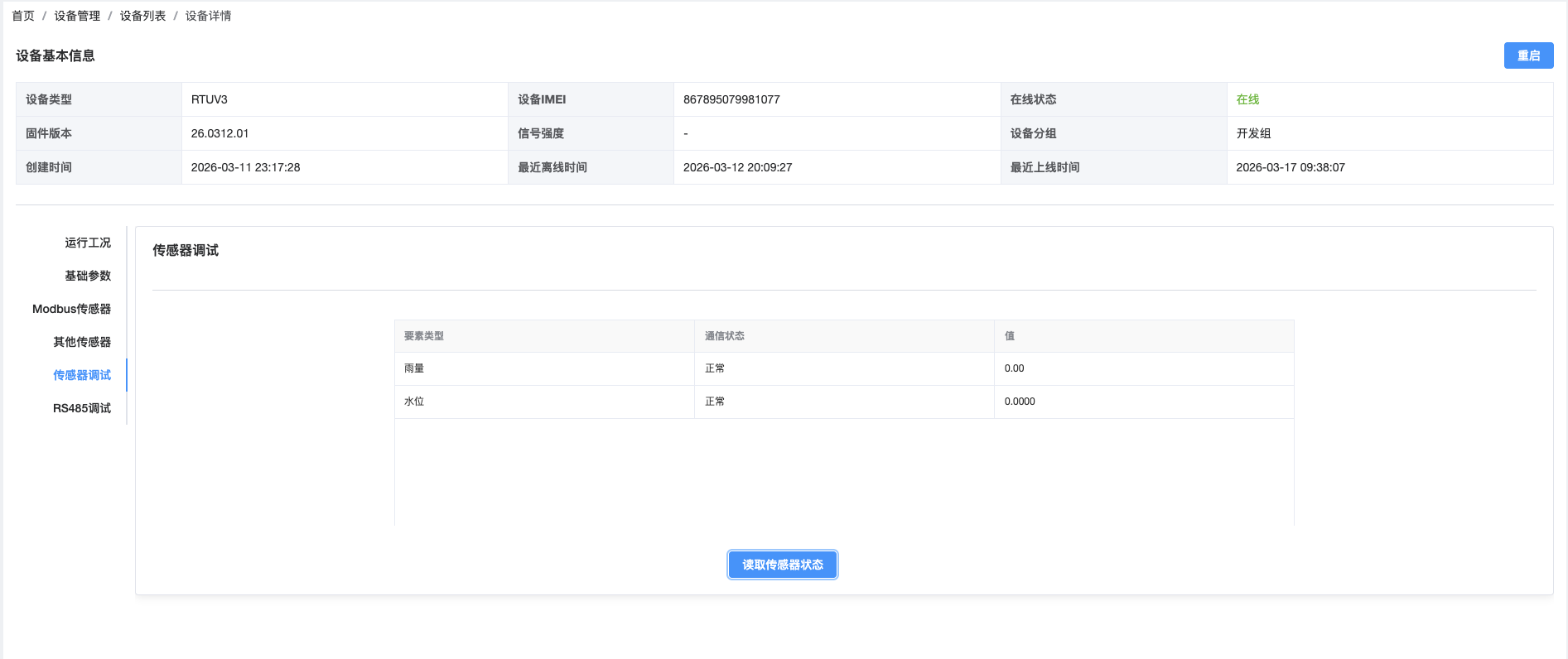Go to 设备管理 in the breadcrumb
1568x659 pixels.
(x=77, y=16)
